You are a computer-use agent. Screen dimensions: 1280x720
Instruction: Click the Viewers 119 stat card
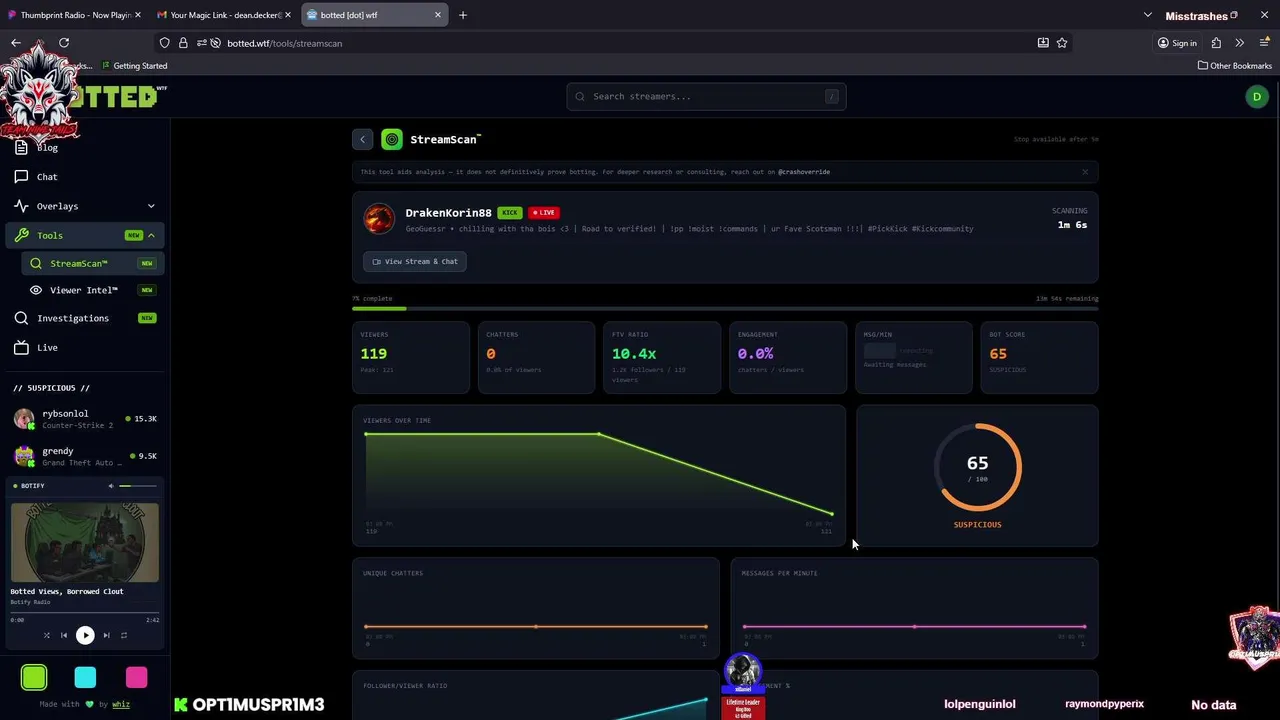pos(411,357)
